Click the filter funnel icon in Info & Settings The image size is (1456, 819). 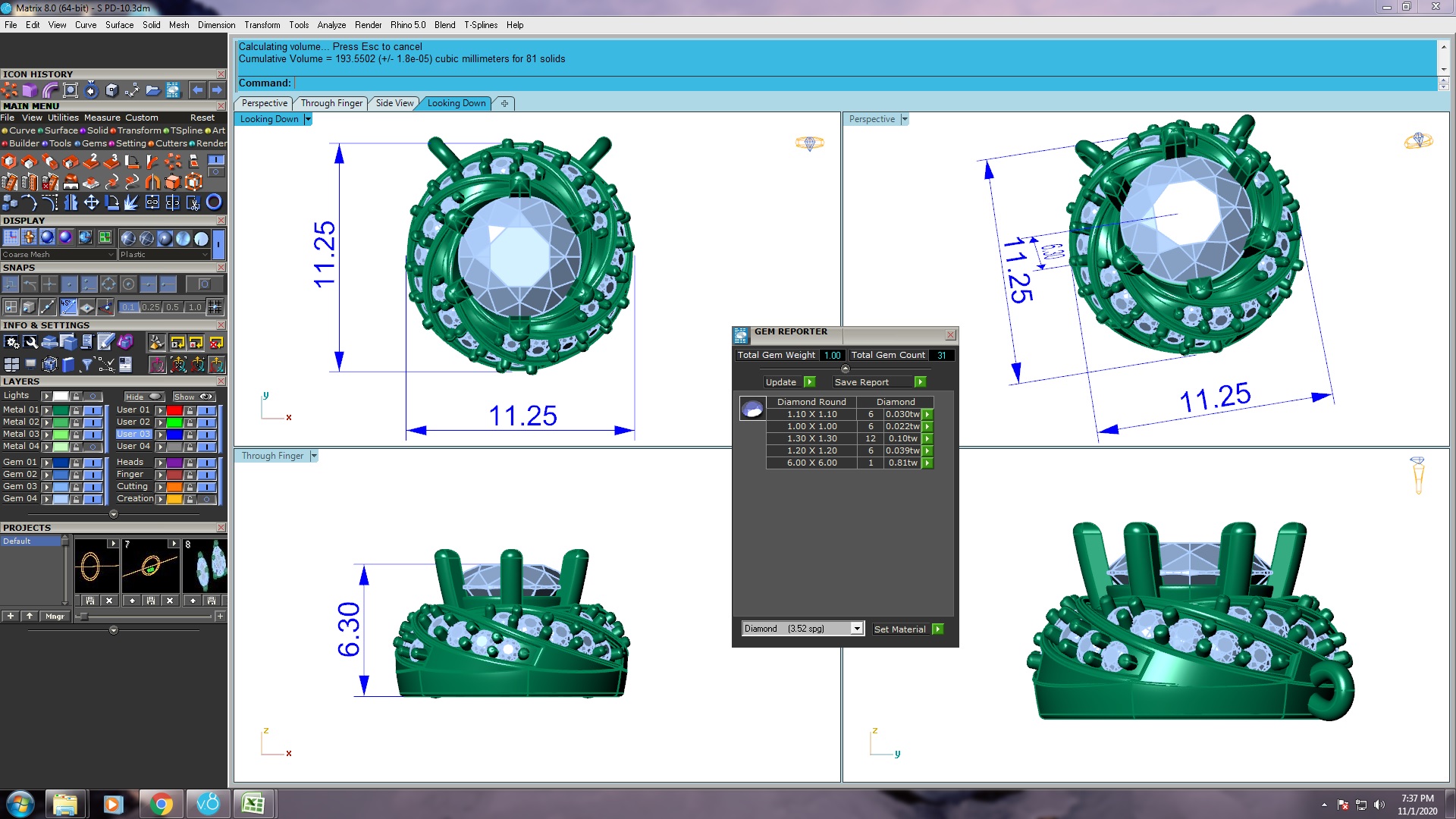click(86, 365)
